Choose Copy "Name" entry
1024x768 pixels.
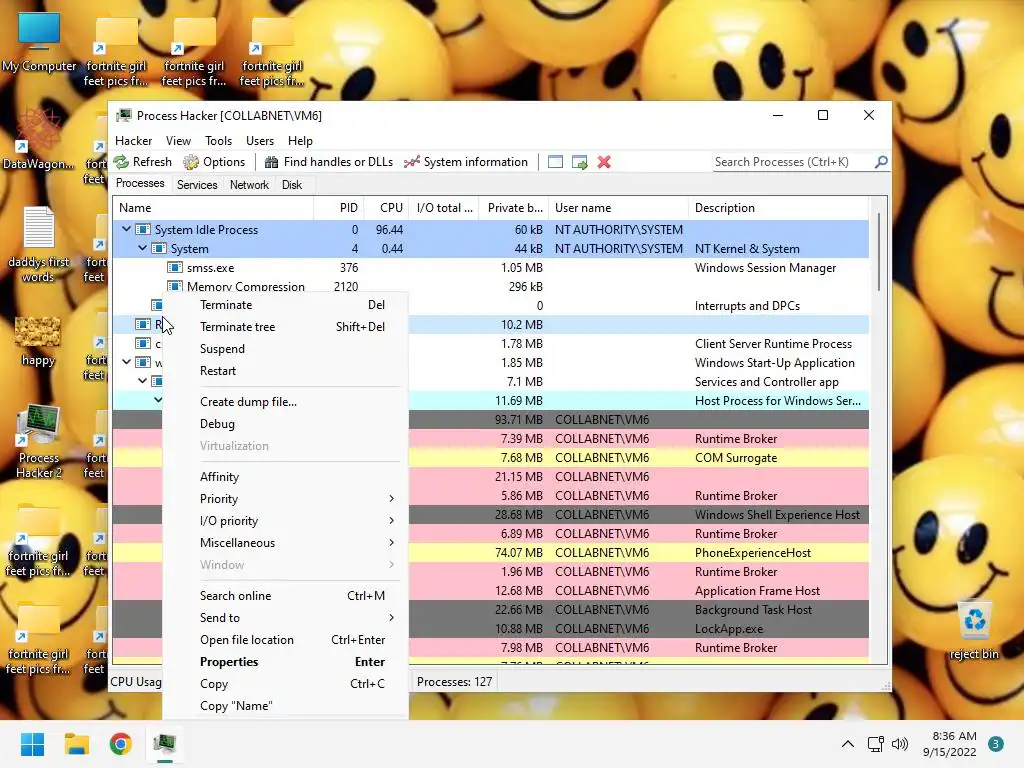286,706
